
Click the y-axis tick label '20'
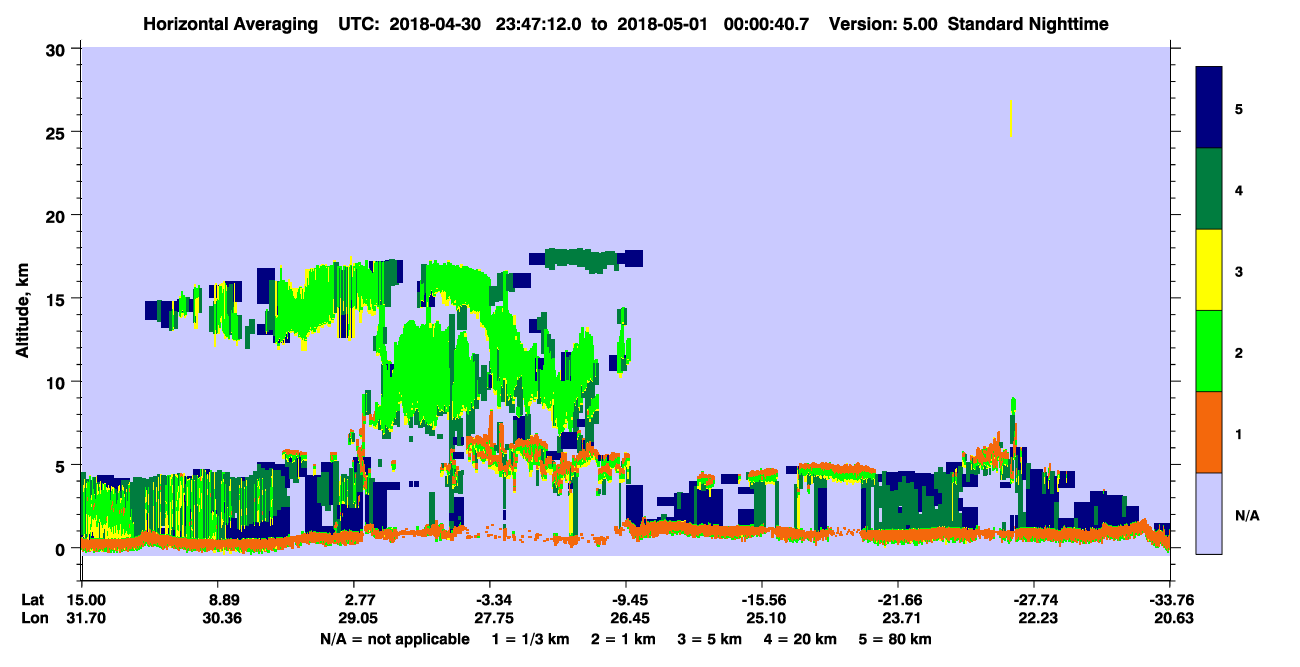[x=57, y=215]
